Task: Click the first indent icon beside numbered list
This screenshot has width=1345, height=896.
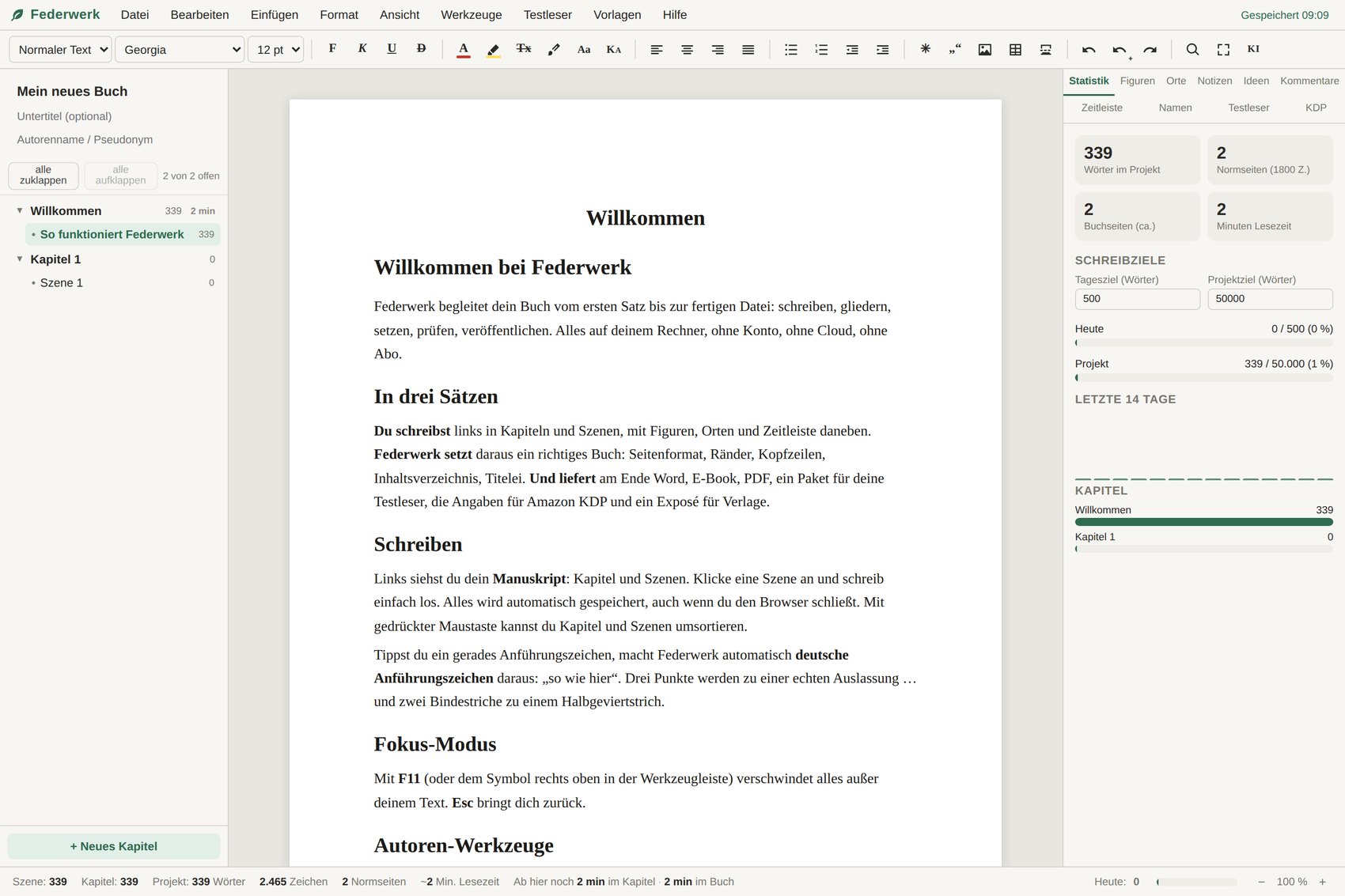Action: [852, 49]
